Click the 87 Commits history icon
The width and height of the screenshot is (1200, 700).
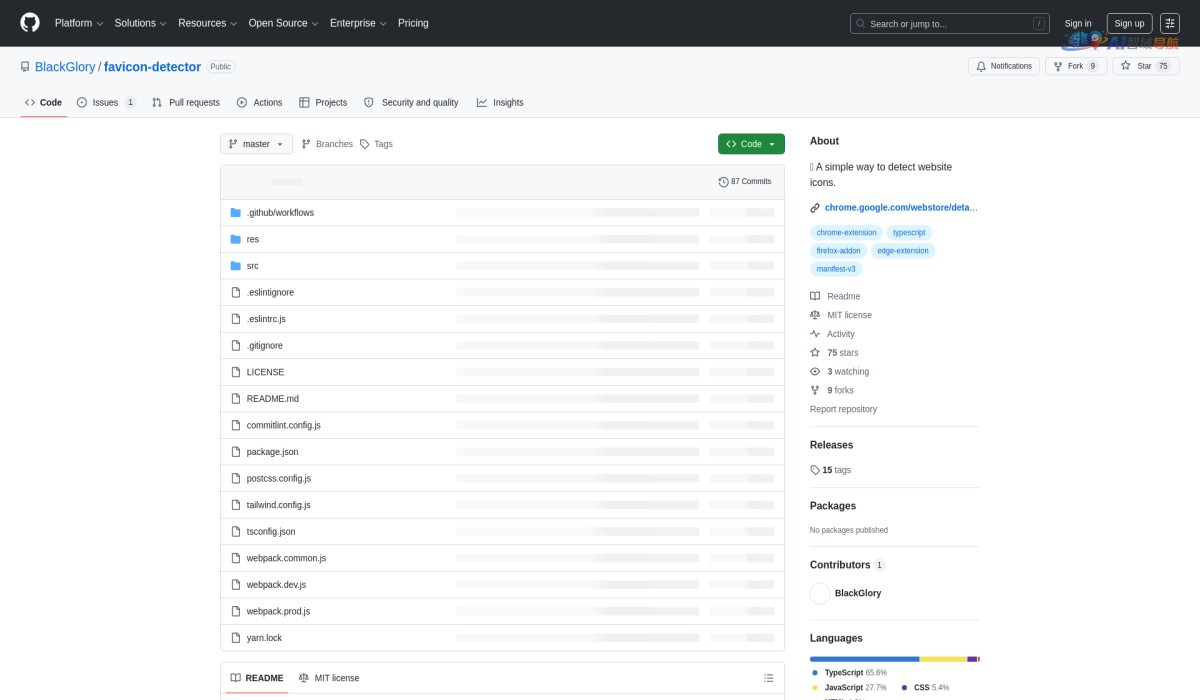pyautogui.click(x=724, y=182)
